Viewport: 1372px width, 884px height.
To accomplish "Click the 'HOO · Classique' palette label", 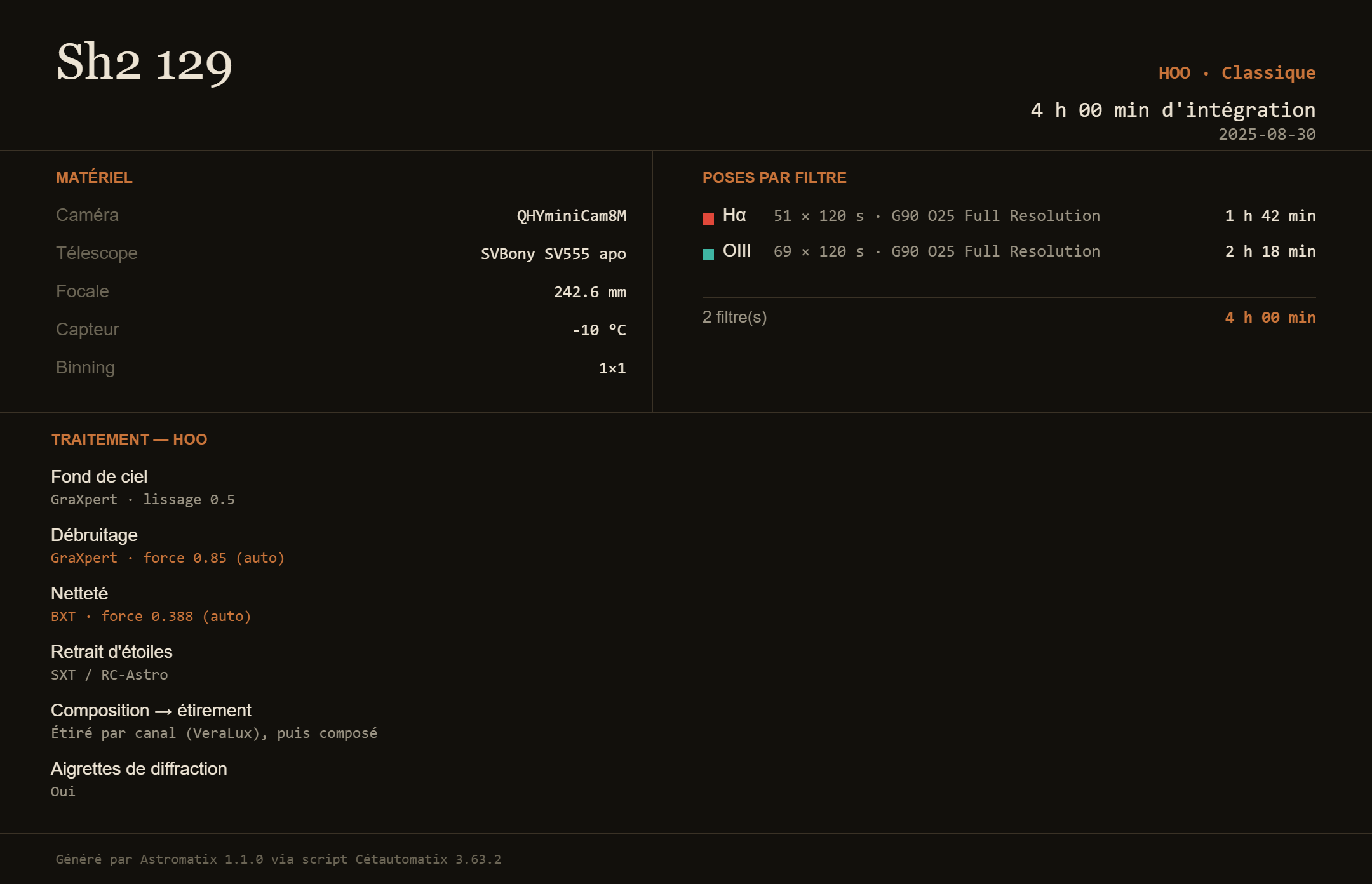I will (x=1237, y=72).
